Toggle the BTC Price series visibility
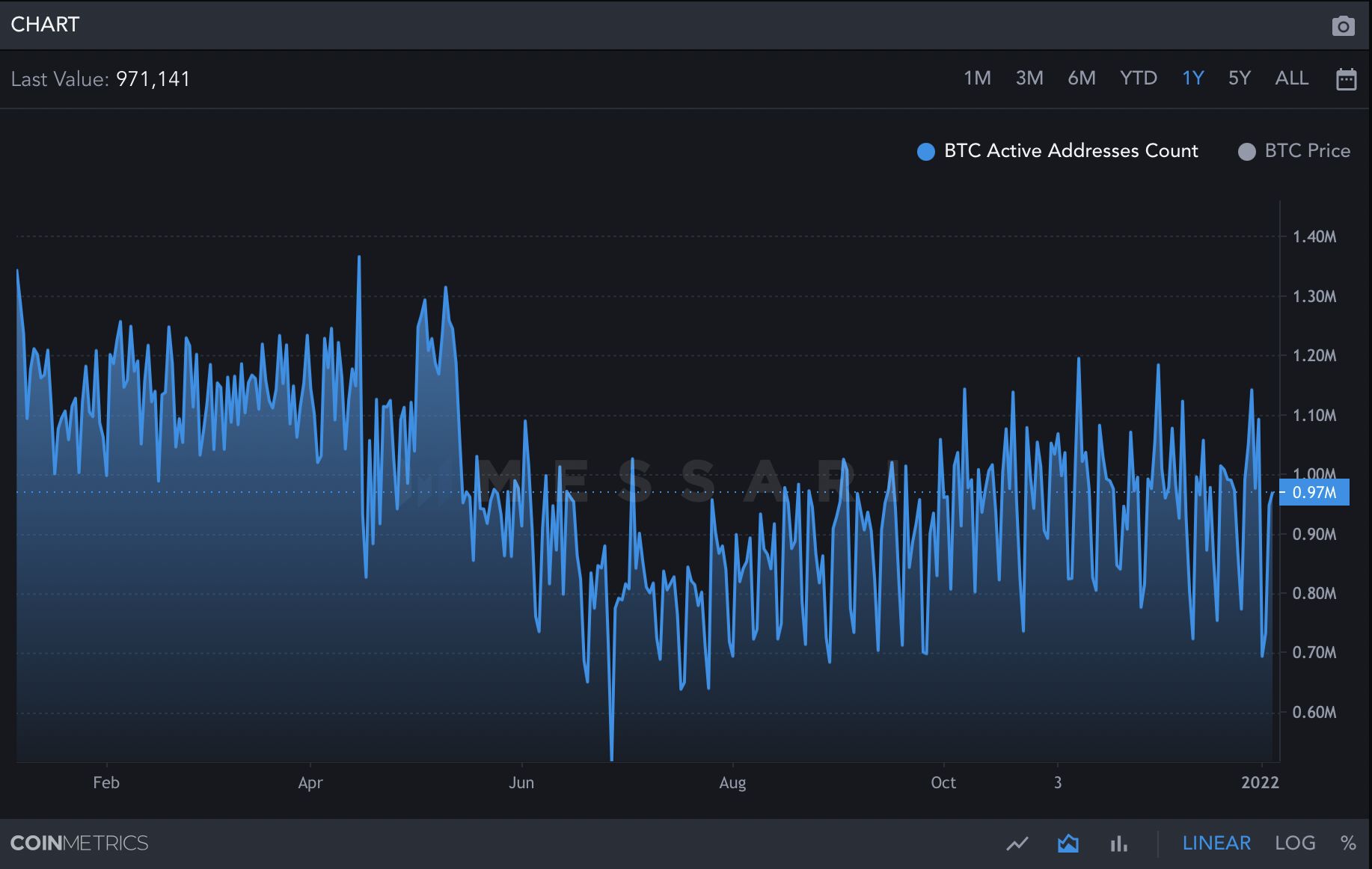 pos(1305,151)
